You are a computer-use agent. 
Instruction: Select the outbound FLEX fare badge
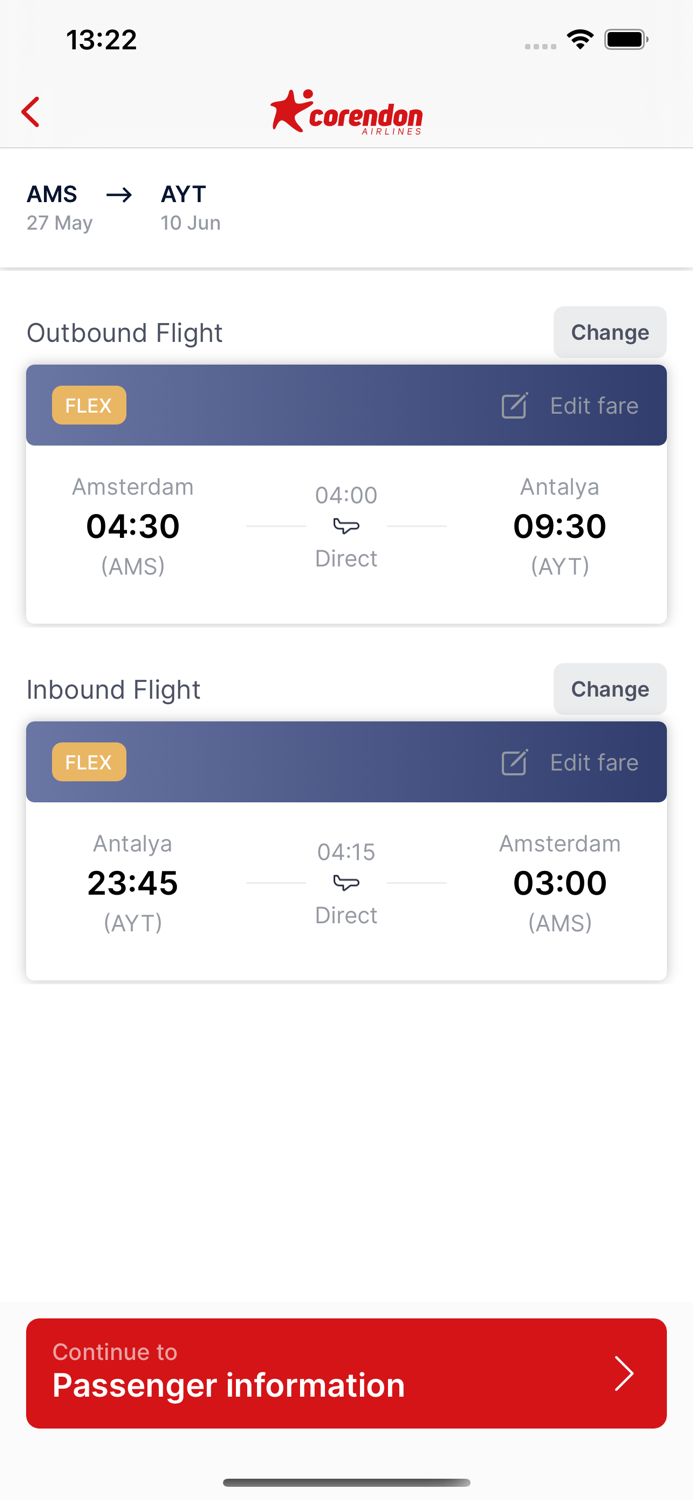point(89,405)
